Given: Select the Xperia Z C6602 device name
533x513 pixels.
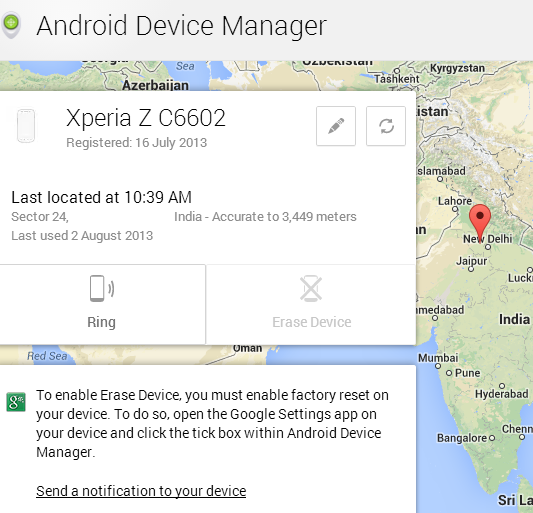Looking at the screenshot, I should [146, 118].
